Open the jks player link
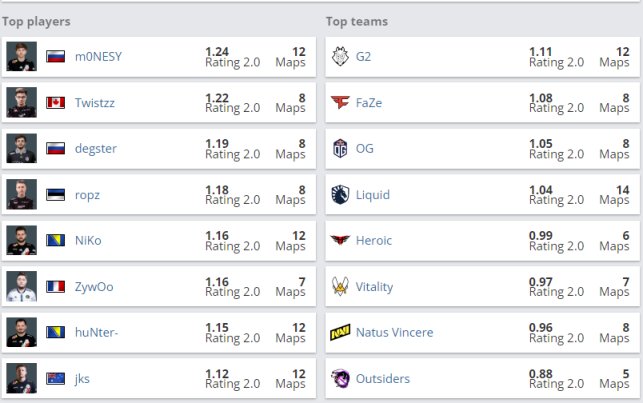 pyautogui.click(x=82, y=379)
